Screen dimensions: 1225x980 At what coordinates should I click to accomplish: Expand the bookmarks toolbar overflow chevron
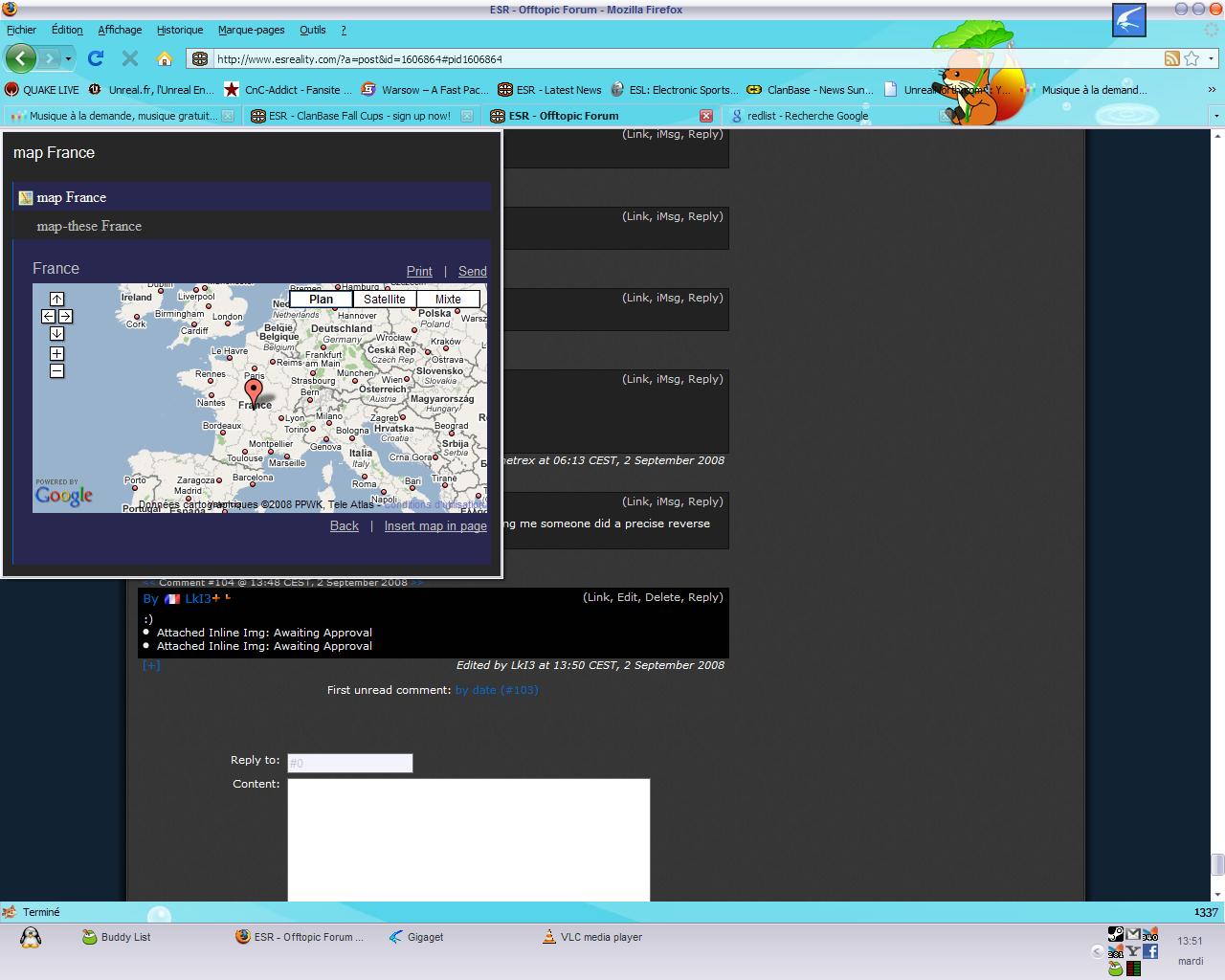[1212, 90]
